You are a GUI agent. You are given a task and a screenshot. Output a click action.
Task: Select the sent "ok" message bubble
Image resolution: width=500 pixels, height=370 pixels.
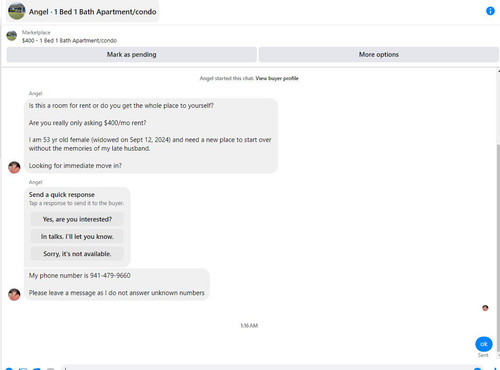484,344
